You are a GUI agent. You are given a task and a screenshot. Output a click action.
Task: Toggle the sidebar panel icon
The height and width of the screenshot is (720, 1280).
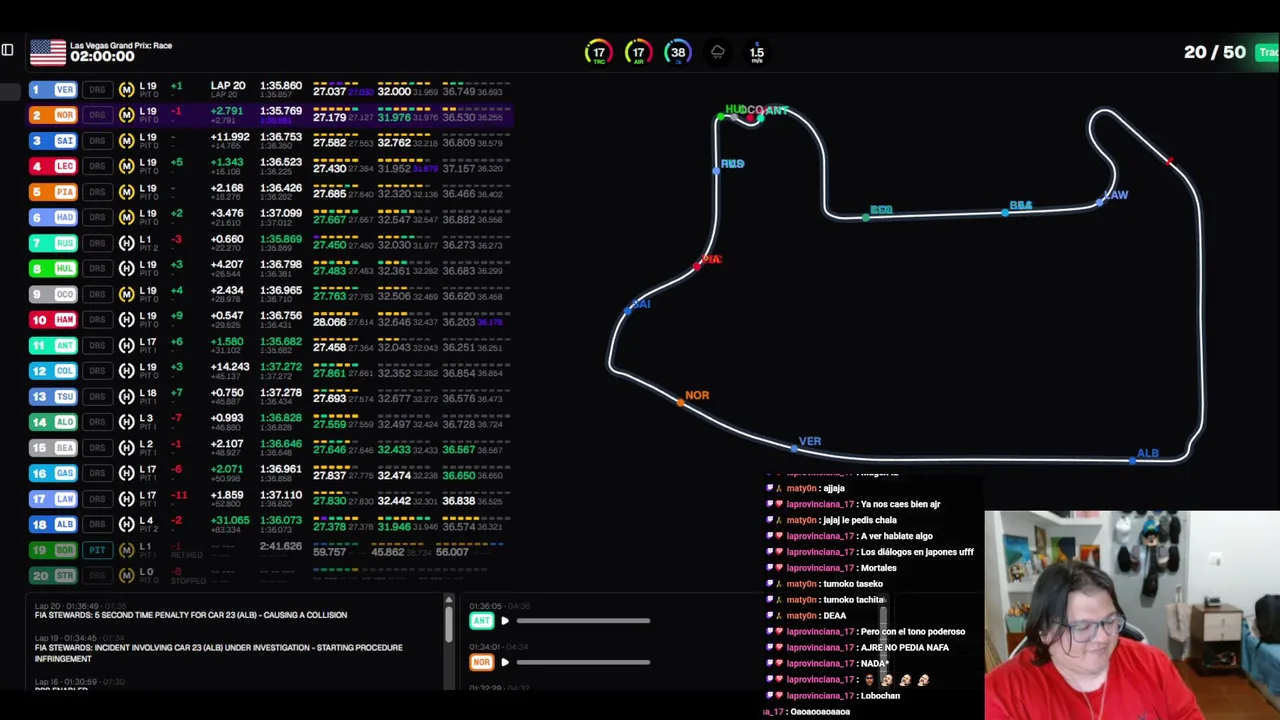coord(7,50)
